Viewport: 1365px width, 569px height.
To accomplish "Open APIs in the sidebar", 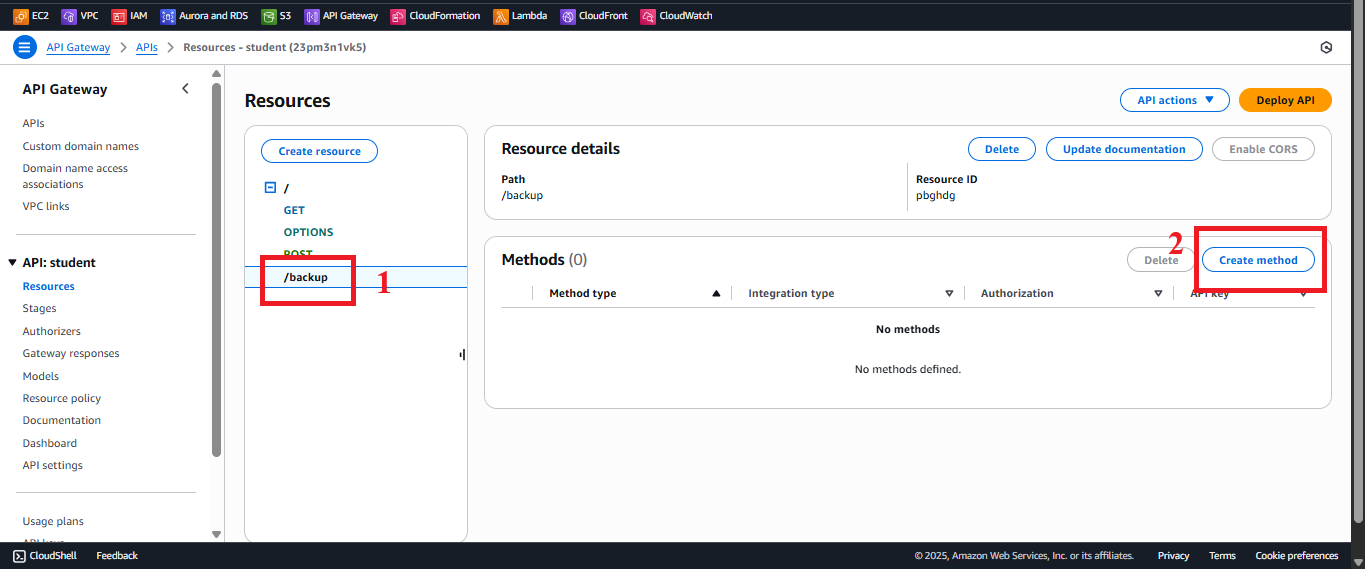I will coord(33,124).
